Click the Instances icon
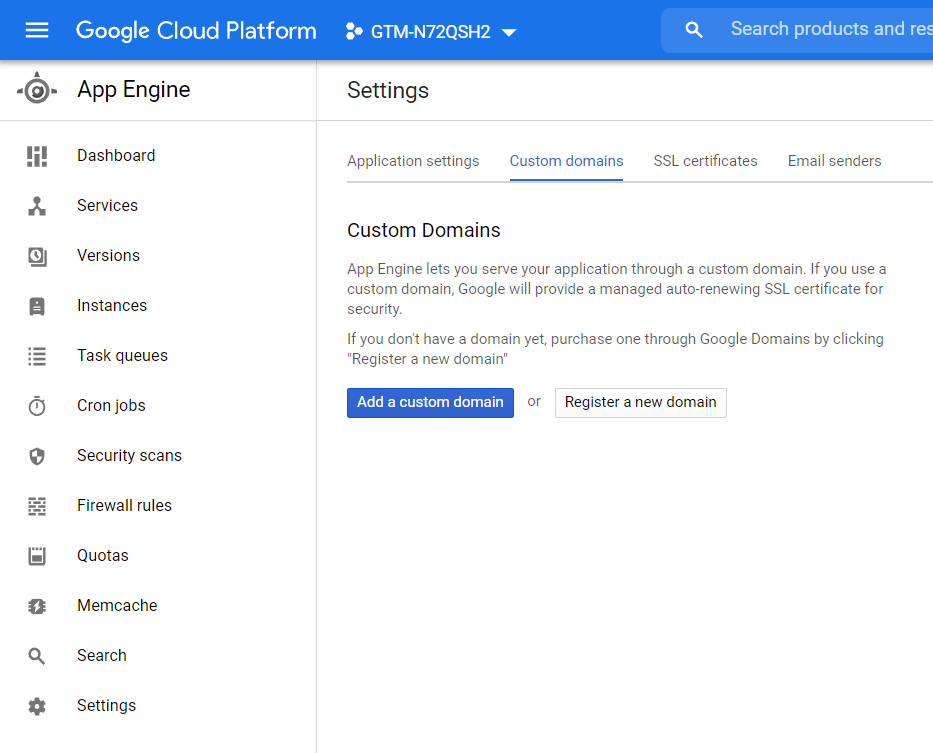The width and height of the screenshot is (933, 753). 37,306
